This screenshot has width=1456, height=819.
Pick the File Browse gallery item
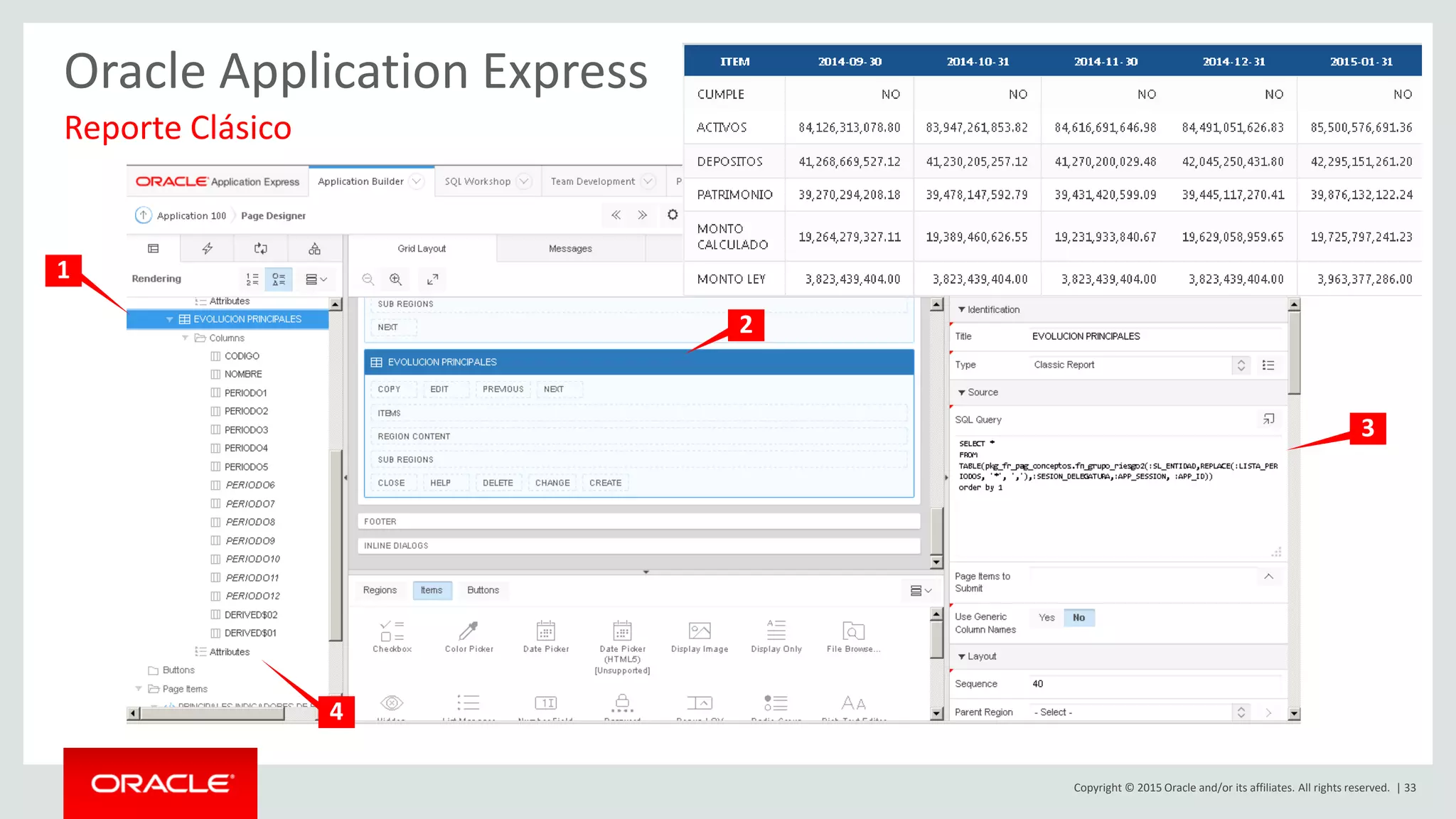tap(853, 636)
